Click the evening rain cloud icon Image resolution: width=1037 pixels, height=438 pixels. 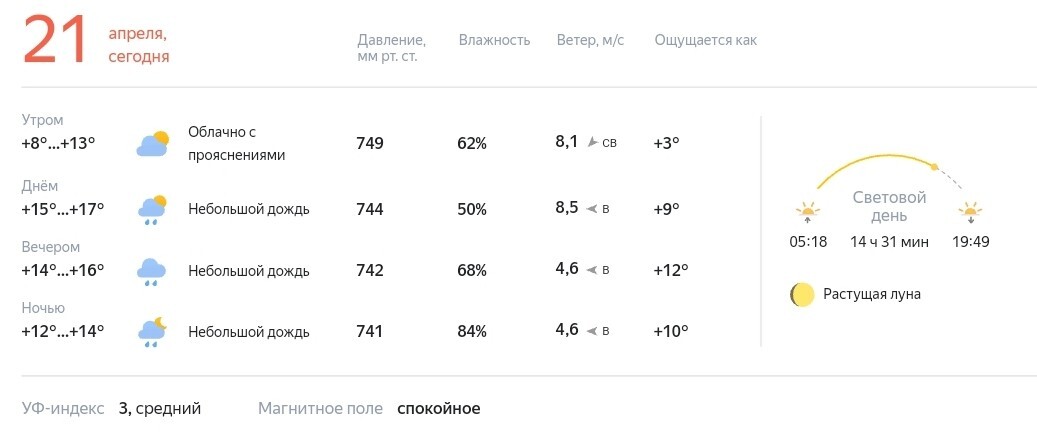click(x=151, y=271)
